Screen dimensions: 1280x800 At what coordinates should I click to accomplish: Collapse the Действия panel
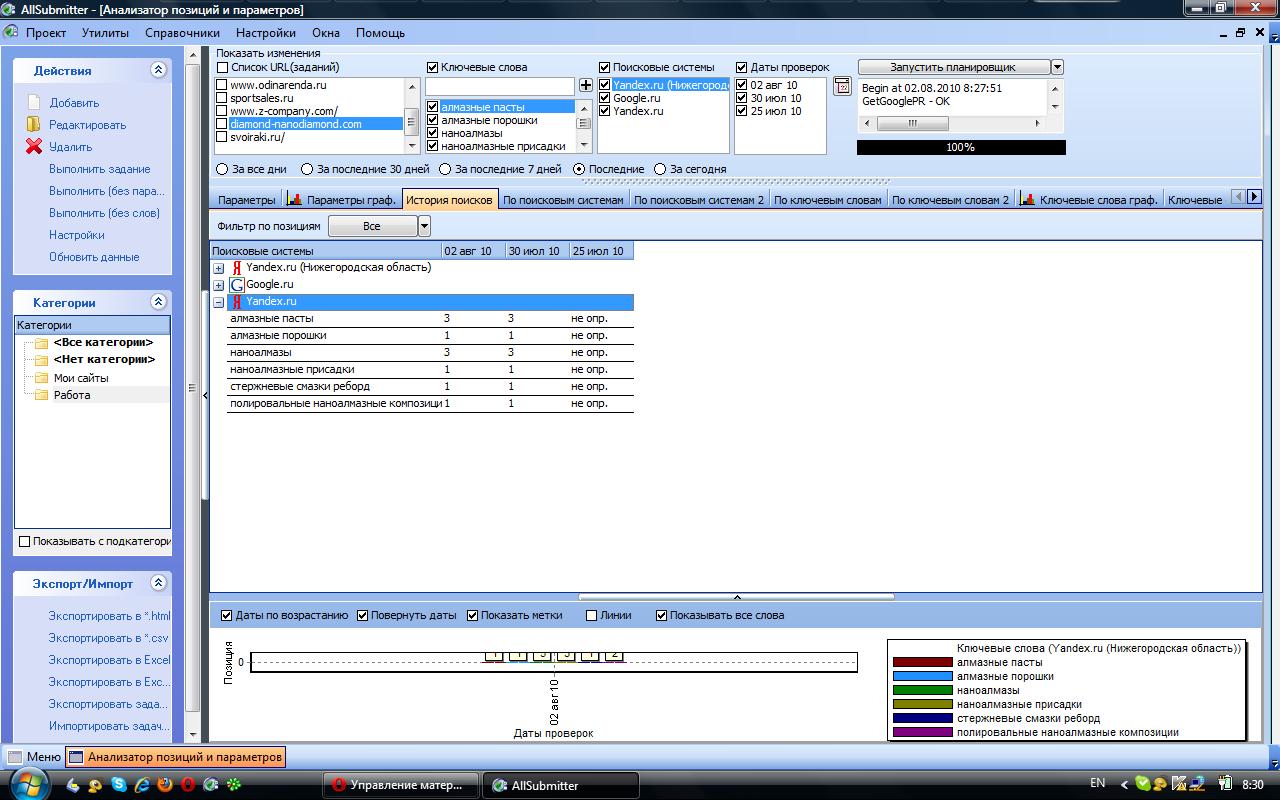coord(158,70)
